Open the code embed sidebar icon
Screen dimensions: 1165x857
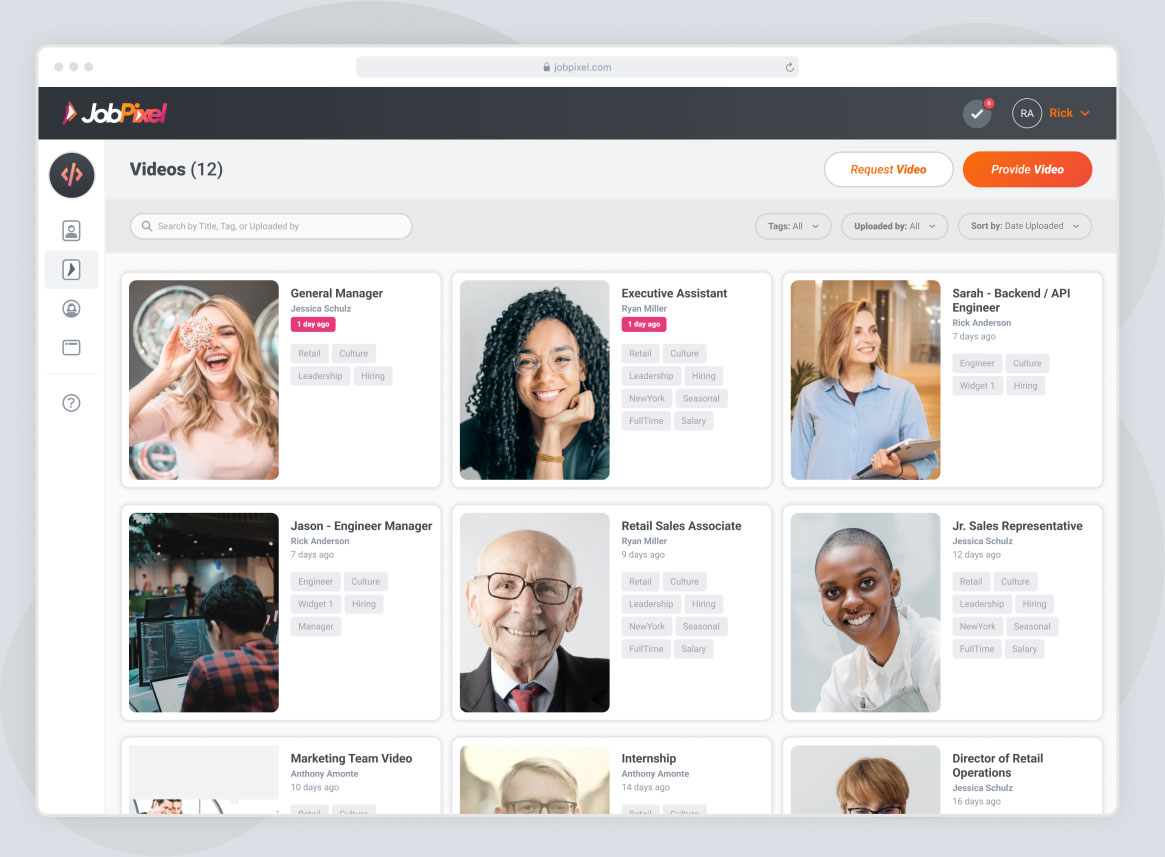click(x=71, y=175)
